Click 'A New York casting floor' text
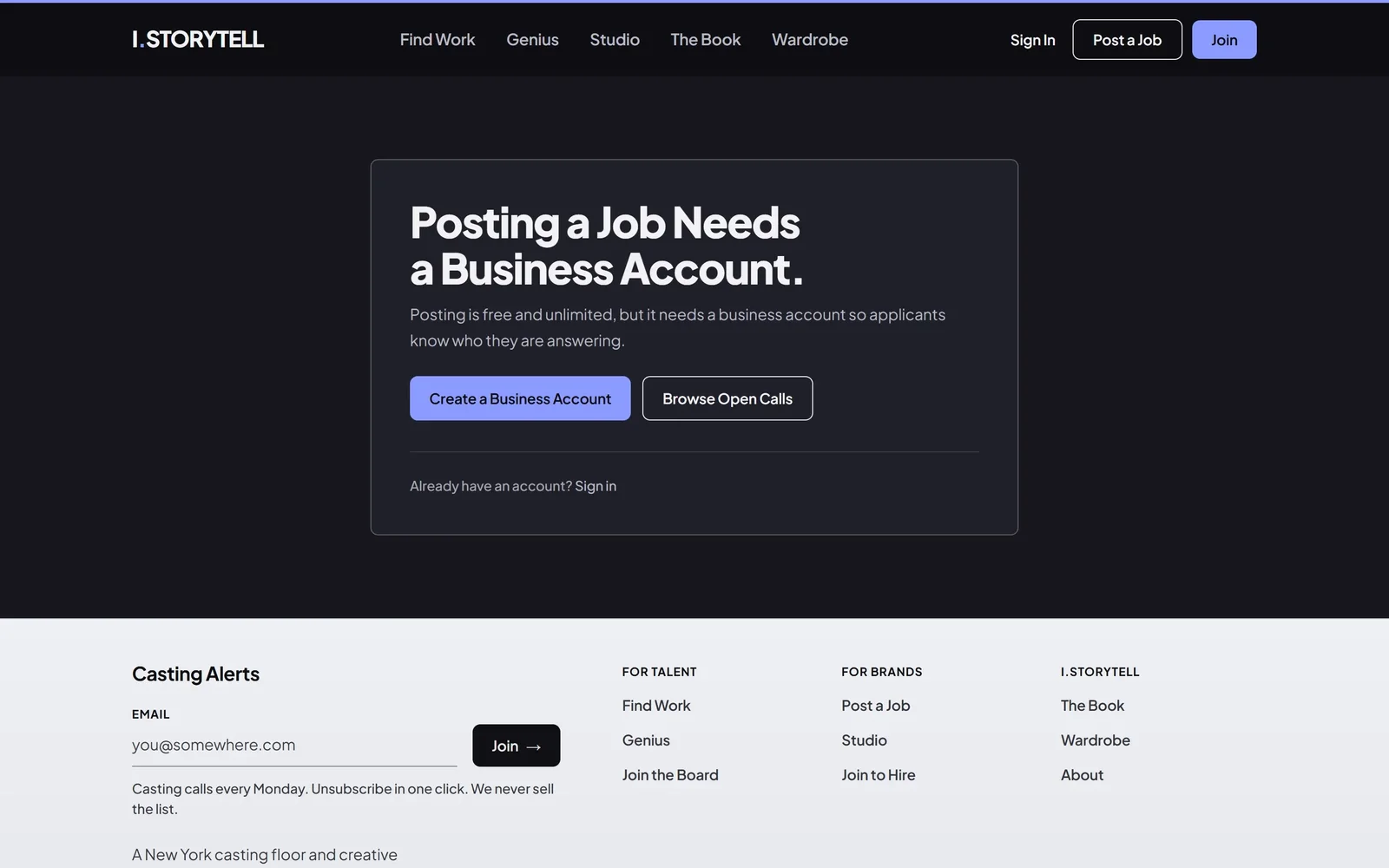The image size is (1389, 868). (x=265, y=855)
